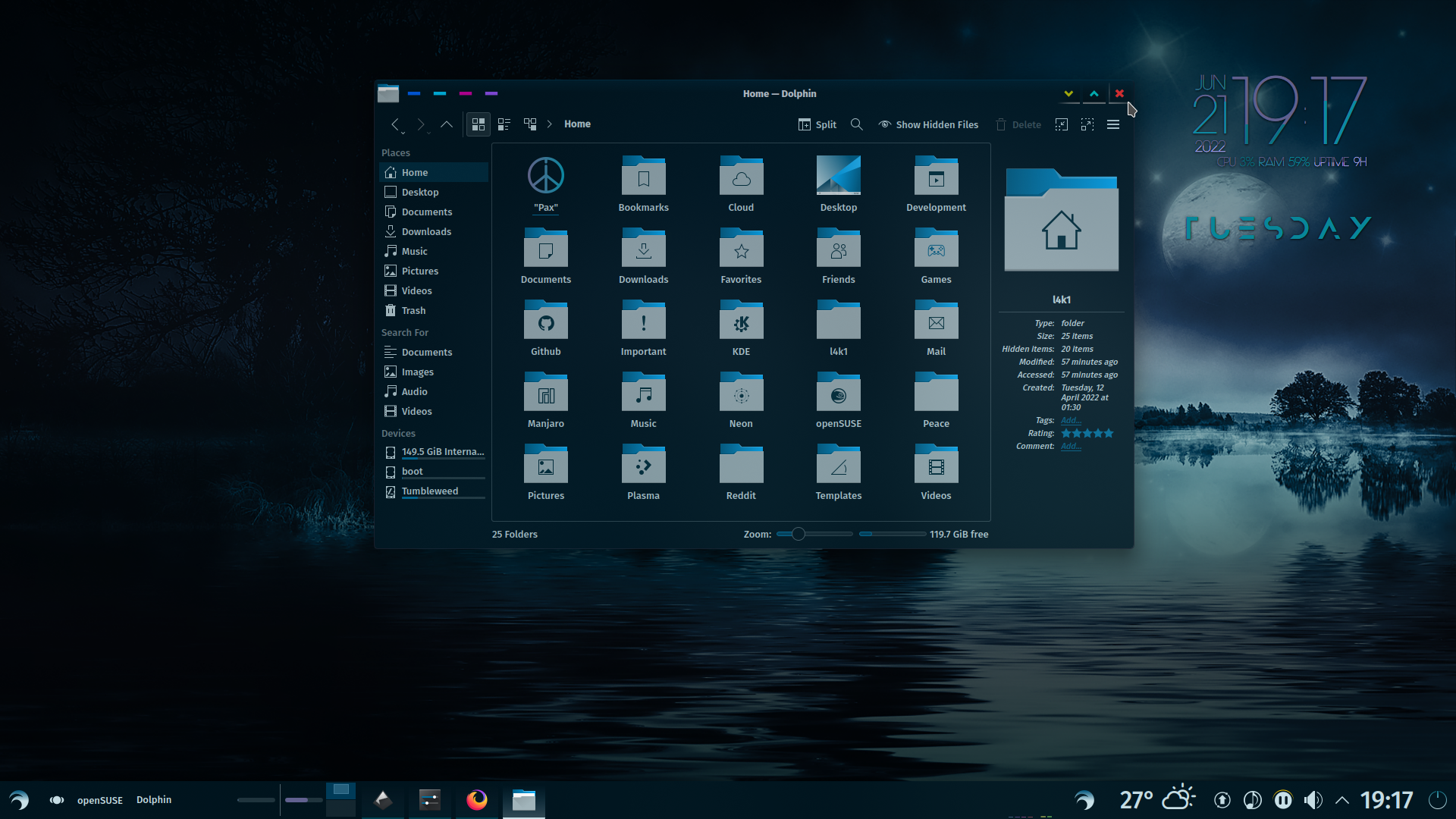This screenshot has height=819, width=1456.
Task: Select Pictures in Places sidebar
Action: 433,271
